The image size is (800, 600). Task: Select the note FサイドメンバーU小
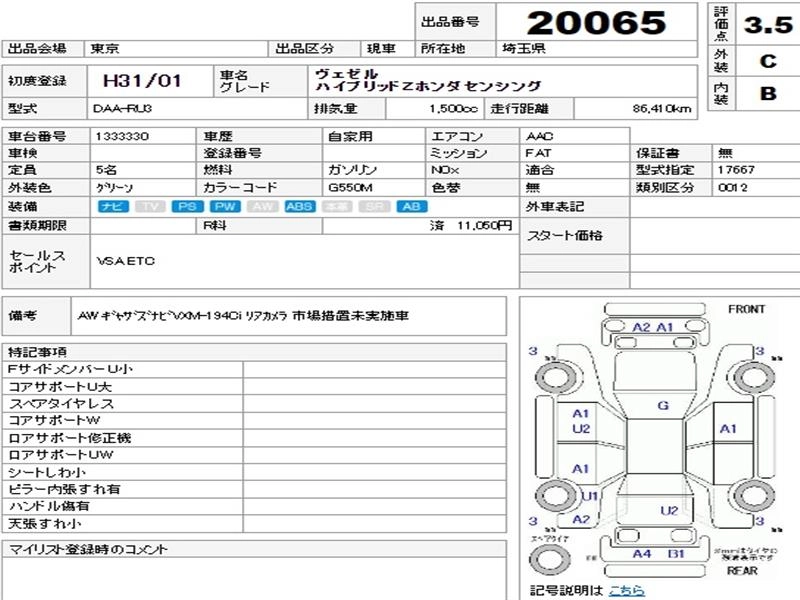(70, 369)
